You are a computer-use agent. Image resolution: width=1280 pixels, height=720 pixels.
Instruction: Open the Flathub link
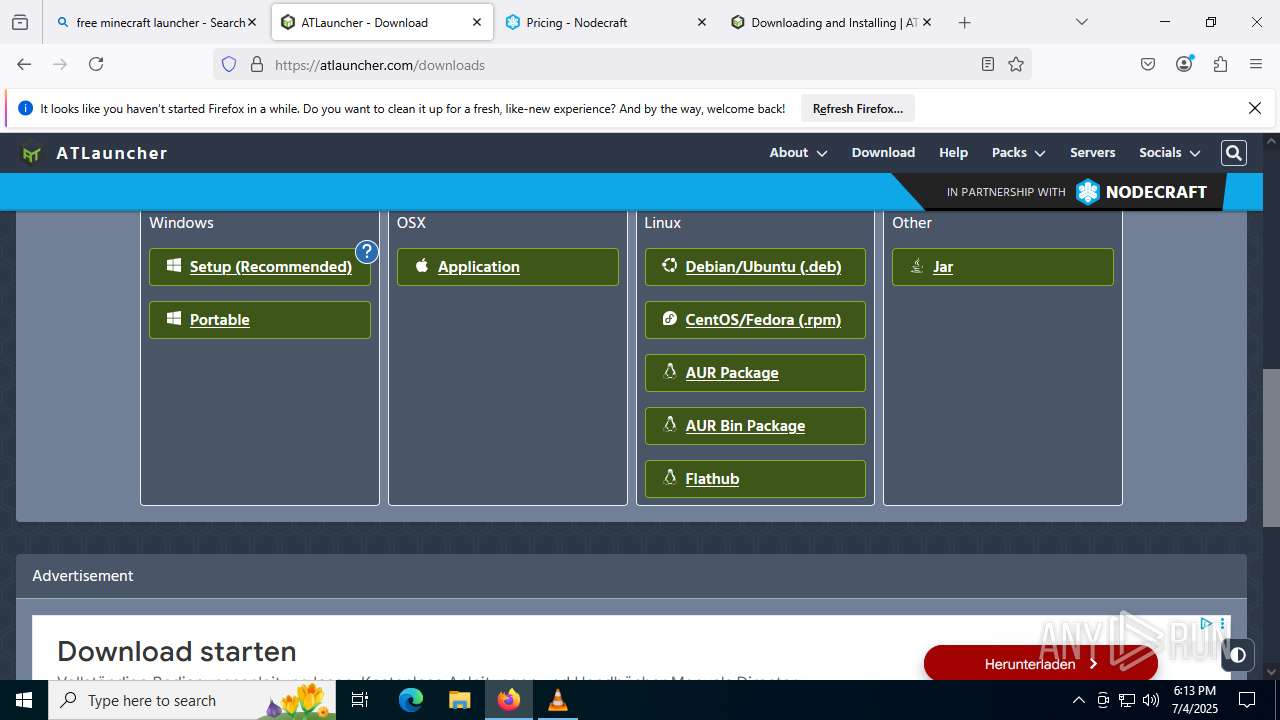(x=755, y=479)
